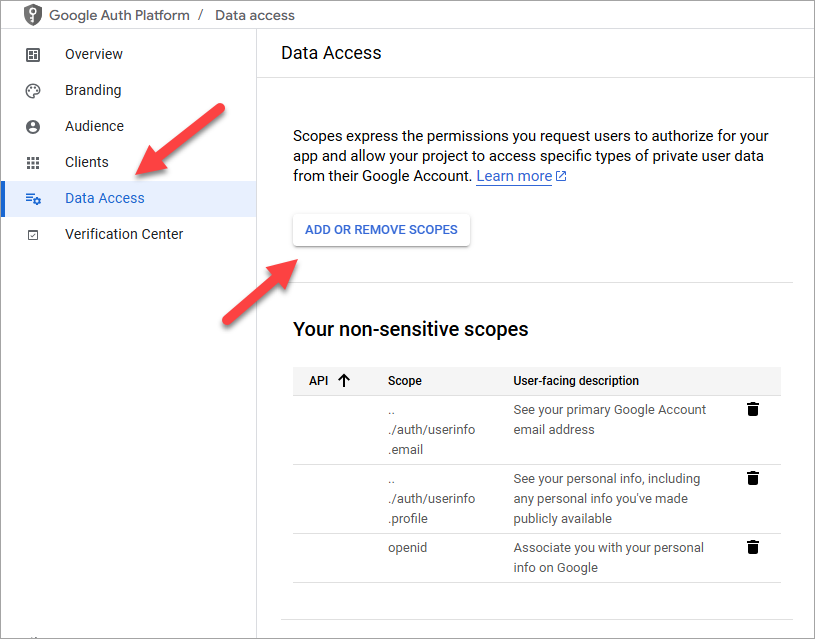Click Add or Remove Scopes button
The width and height of the screenshot is (815, 639).
click(381, 230)
